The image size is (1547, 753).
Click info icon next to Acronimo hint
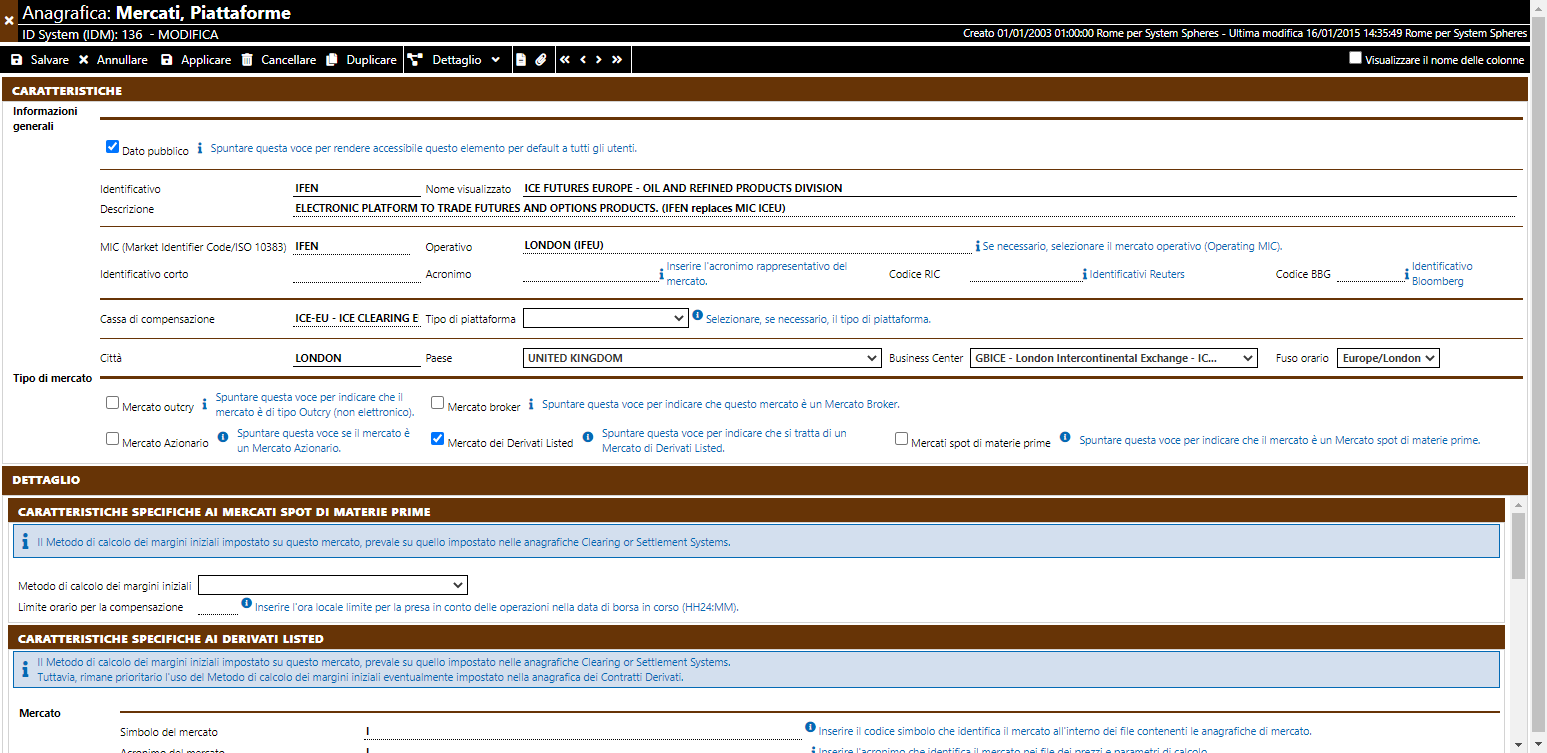tap(661, 274)
